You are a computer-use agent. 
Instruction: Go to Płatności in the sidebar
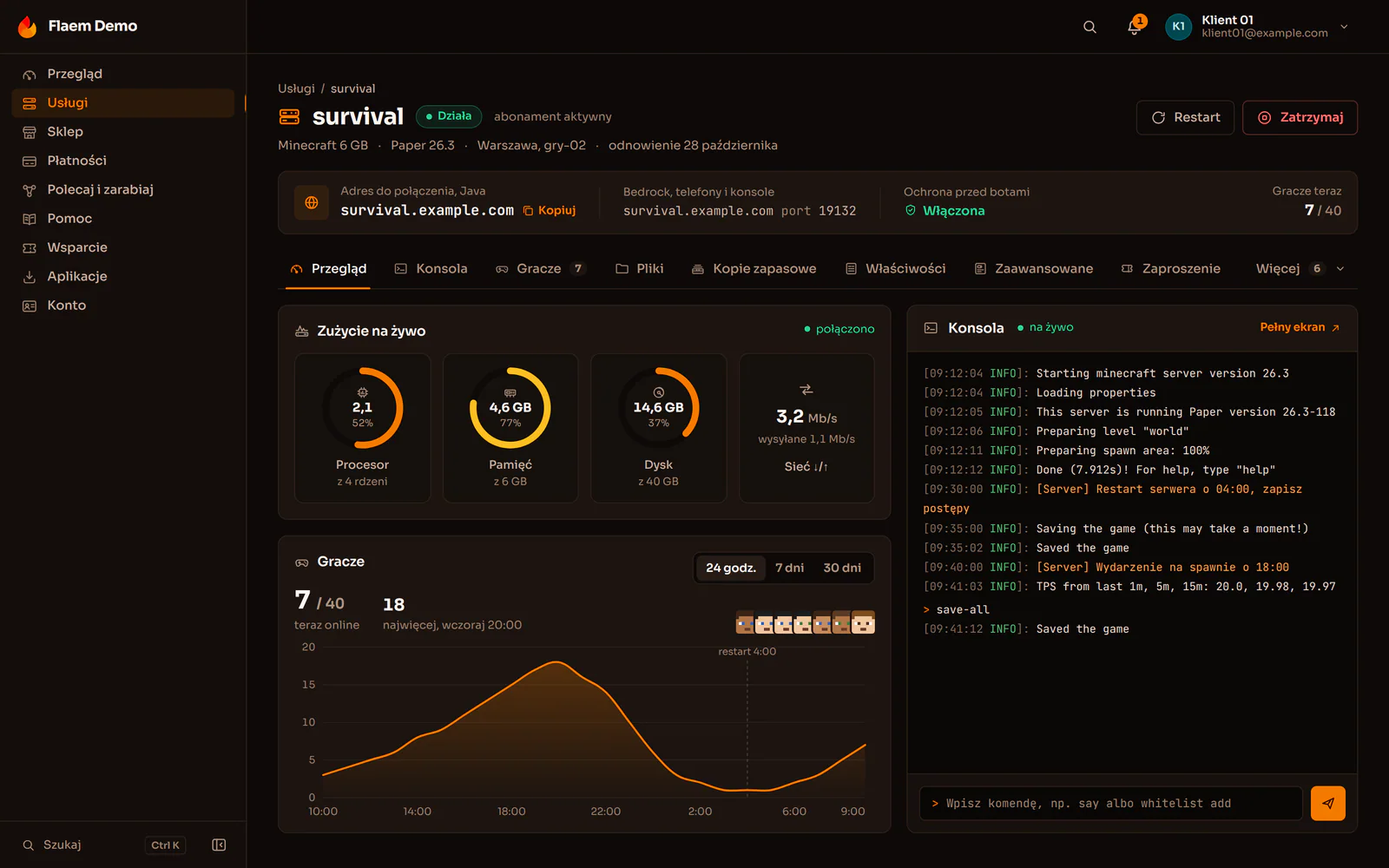[123, 161]
